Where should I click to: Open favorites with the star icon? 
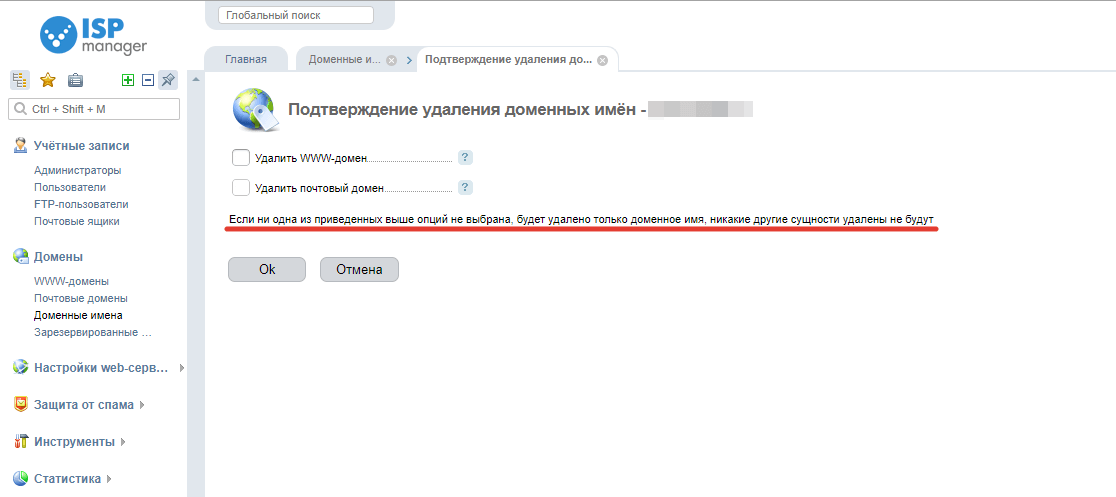coord(47,80)
